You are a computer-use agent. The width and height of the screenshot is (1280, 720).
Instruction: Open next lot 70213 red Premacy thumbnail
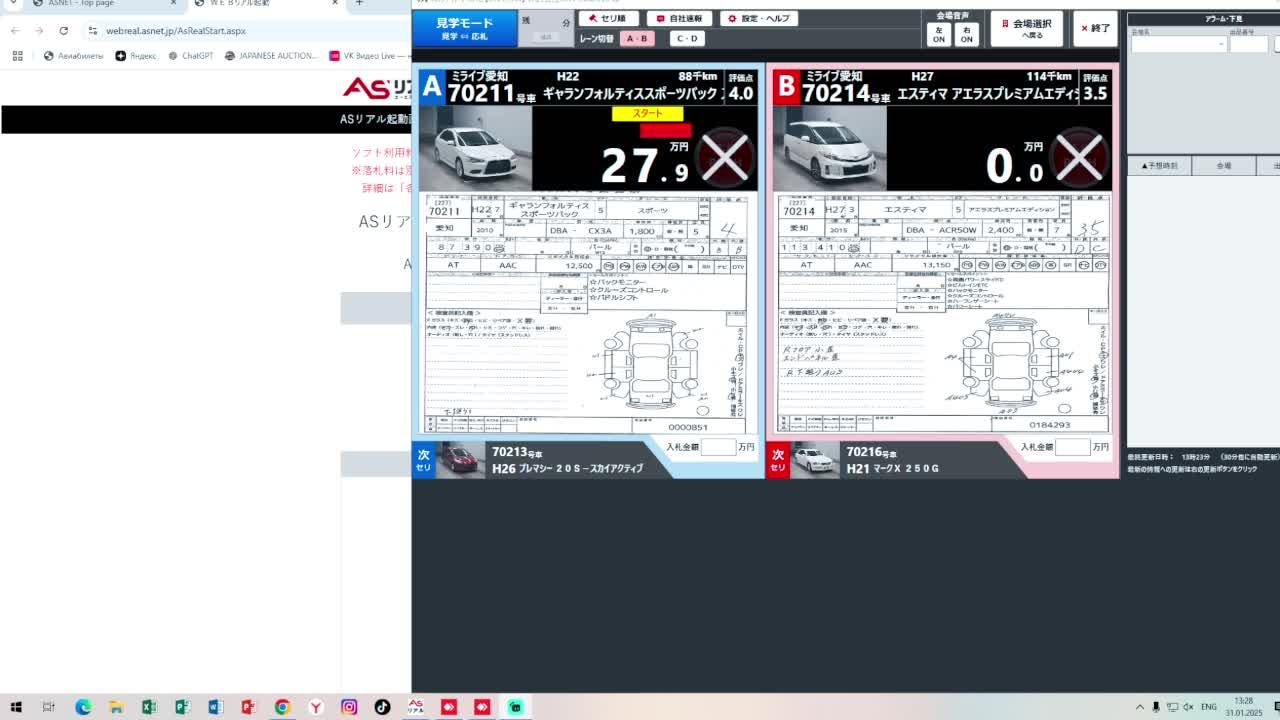coord(459,460)
